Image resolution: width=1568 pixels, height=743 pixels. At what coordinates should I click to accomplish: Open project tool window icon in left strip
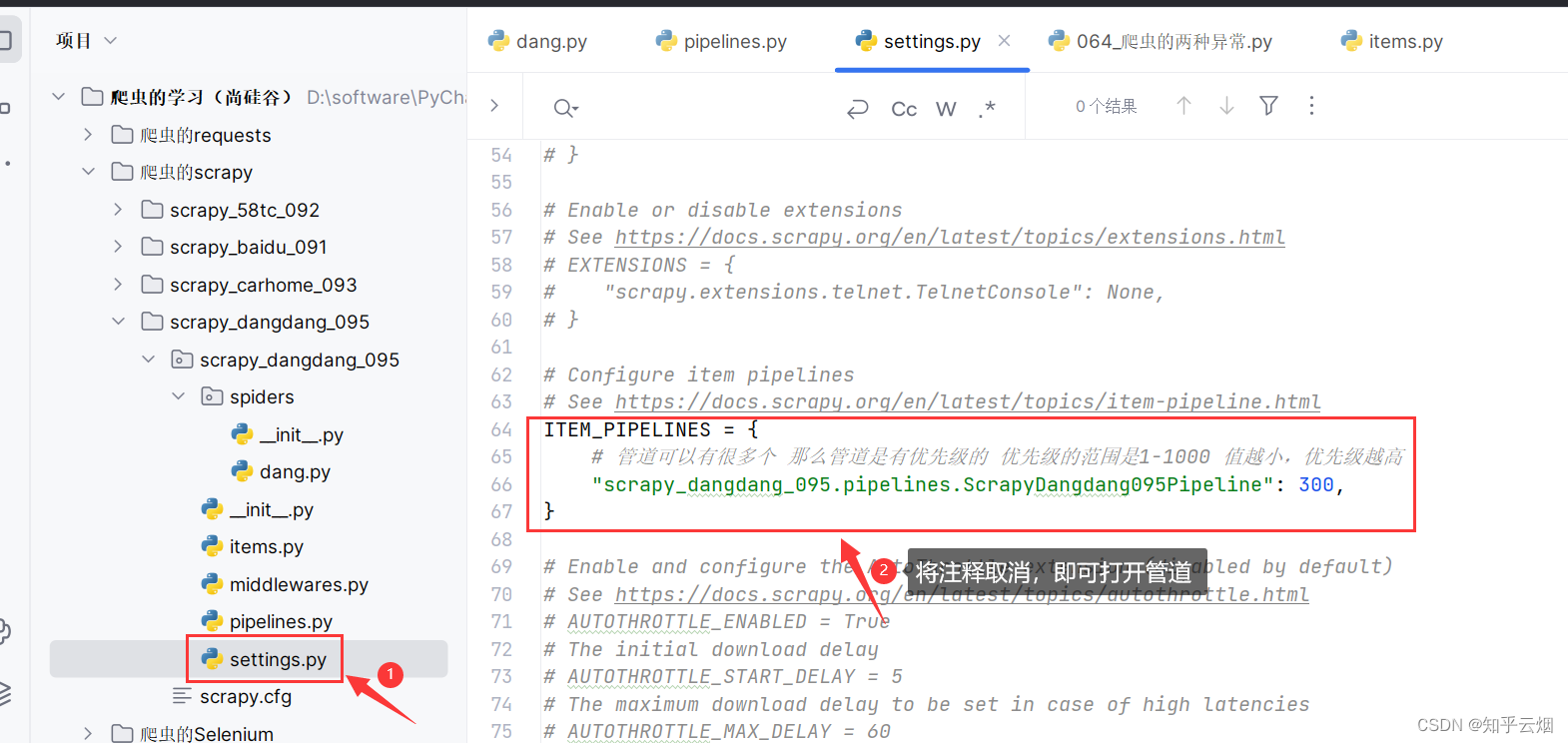tap(5, 40)
